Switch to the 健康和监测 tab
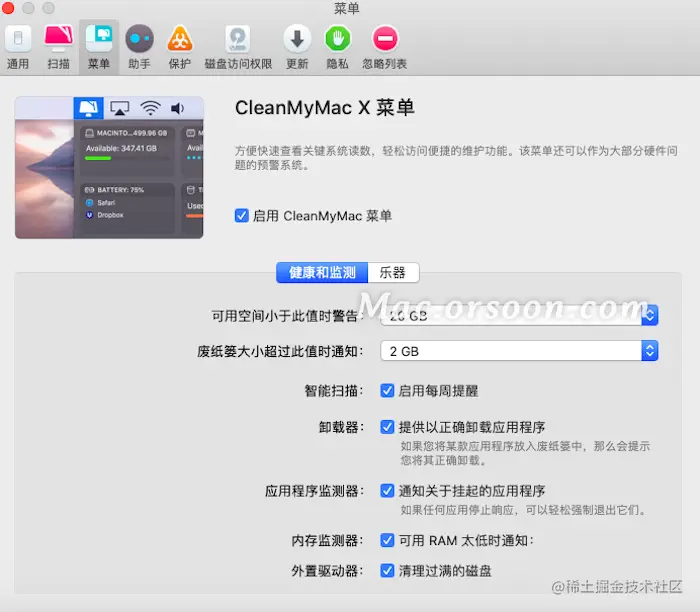The image size is (700, 612). pos(322,272)
